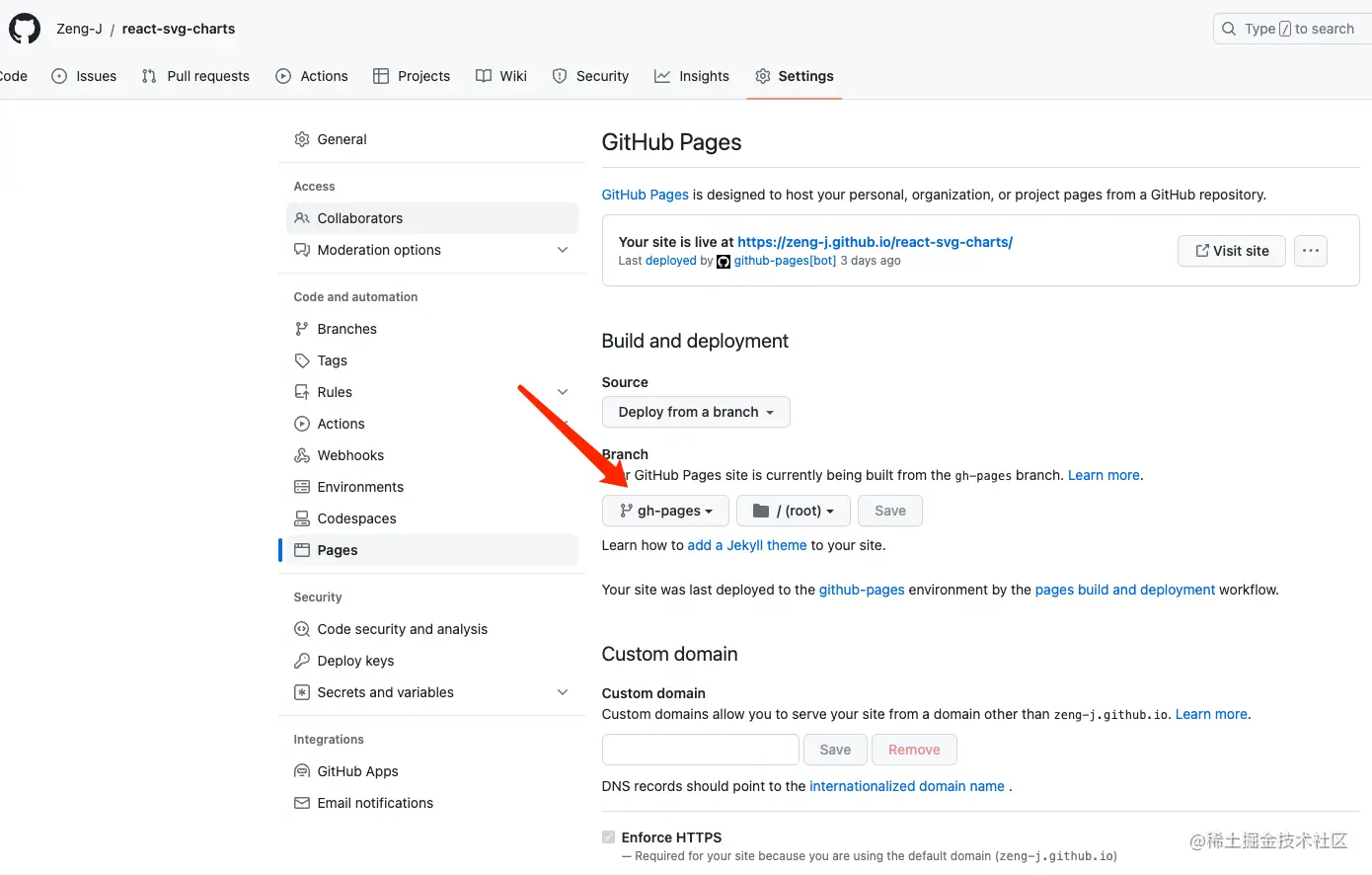Click the Issues circle-dot icon

pos(59,76)
